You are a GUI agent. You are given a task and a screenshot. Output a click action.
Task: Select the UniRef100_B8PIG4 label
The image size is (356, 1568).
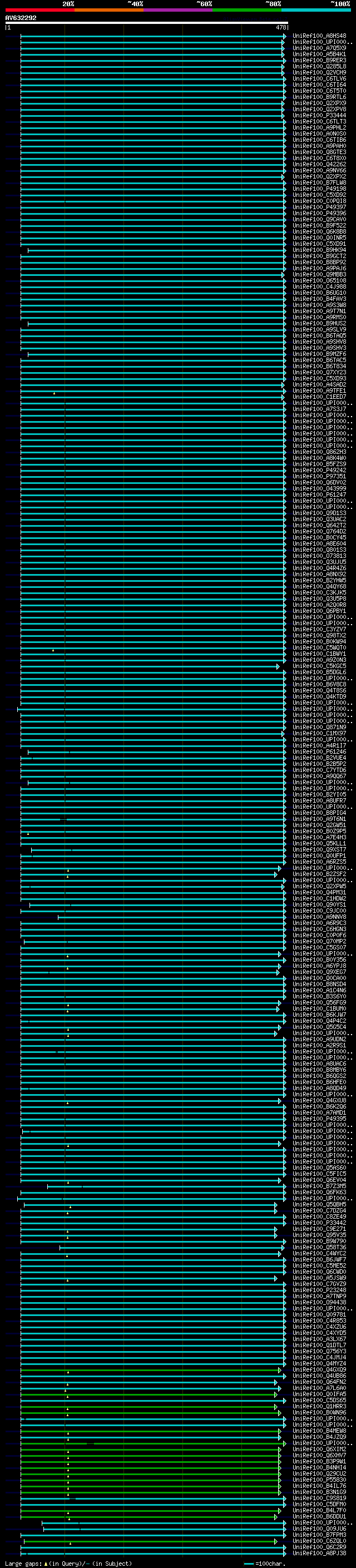[x=319, y=813]
